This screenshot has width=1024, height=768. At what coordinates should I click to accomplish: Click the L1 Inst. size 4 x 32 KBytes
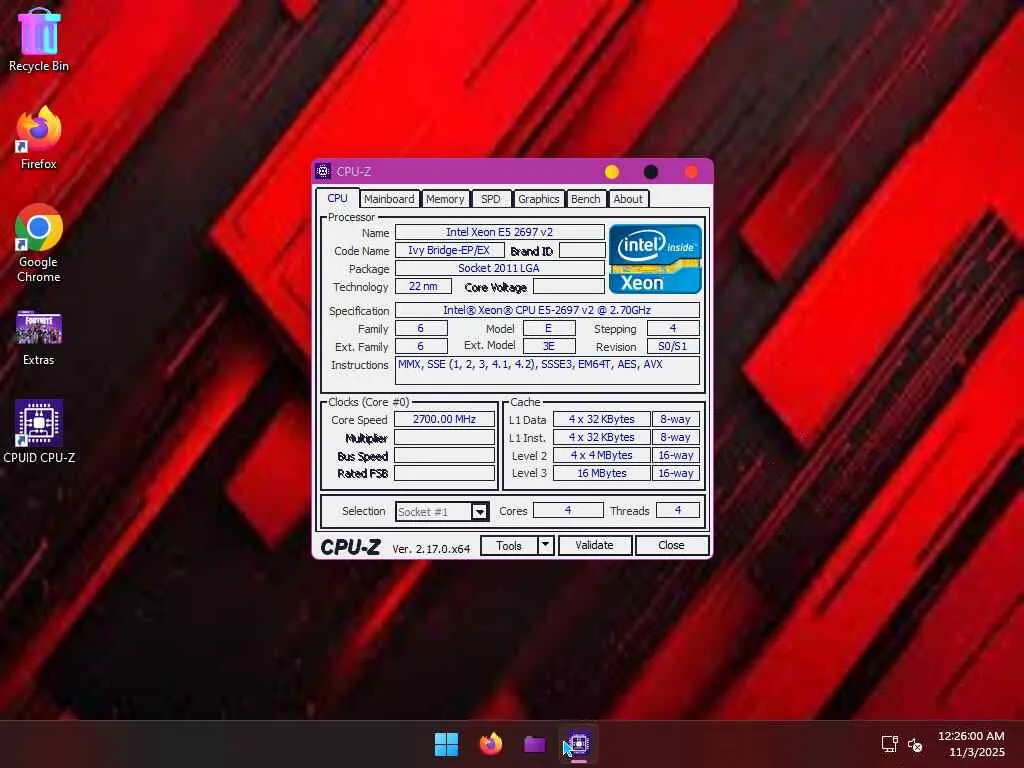coord(601,437)
